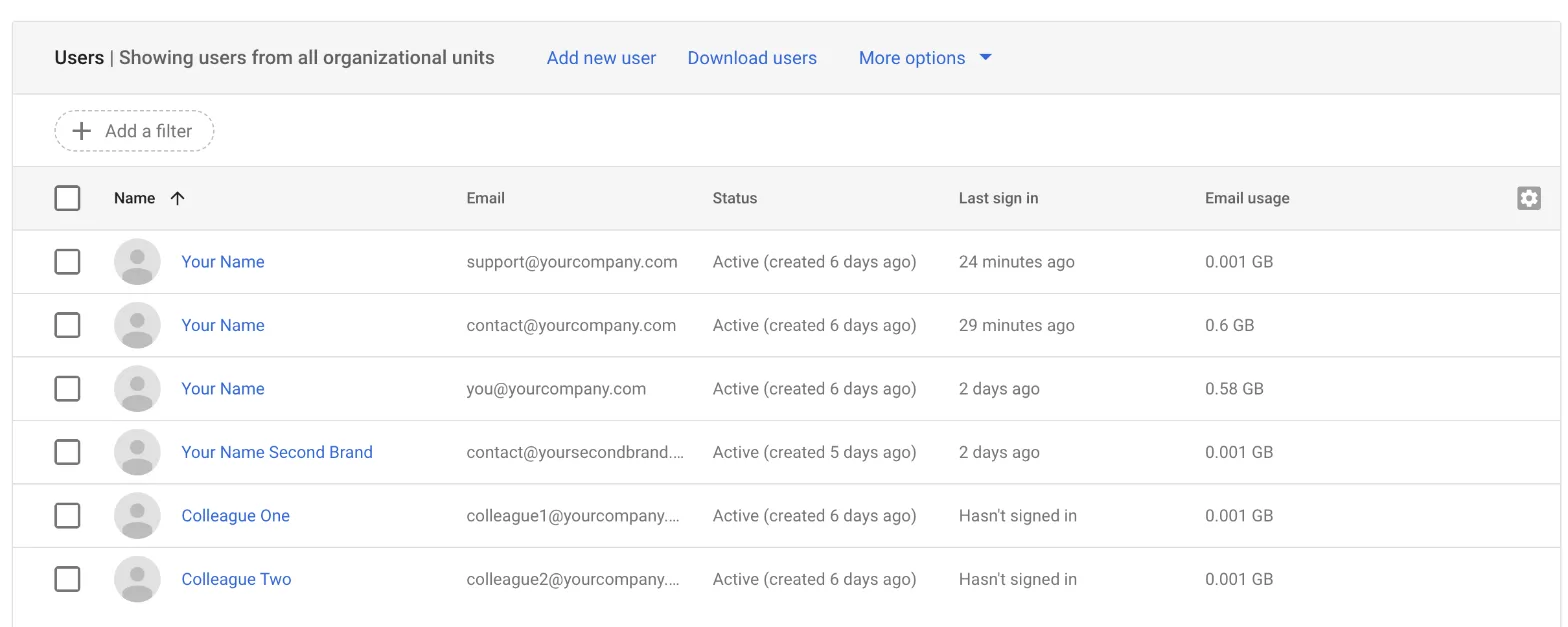The image size is (1568, 627).
Task: Open Your Name user for contact@yourcompany.com
Action: tap(223, 325)
